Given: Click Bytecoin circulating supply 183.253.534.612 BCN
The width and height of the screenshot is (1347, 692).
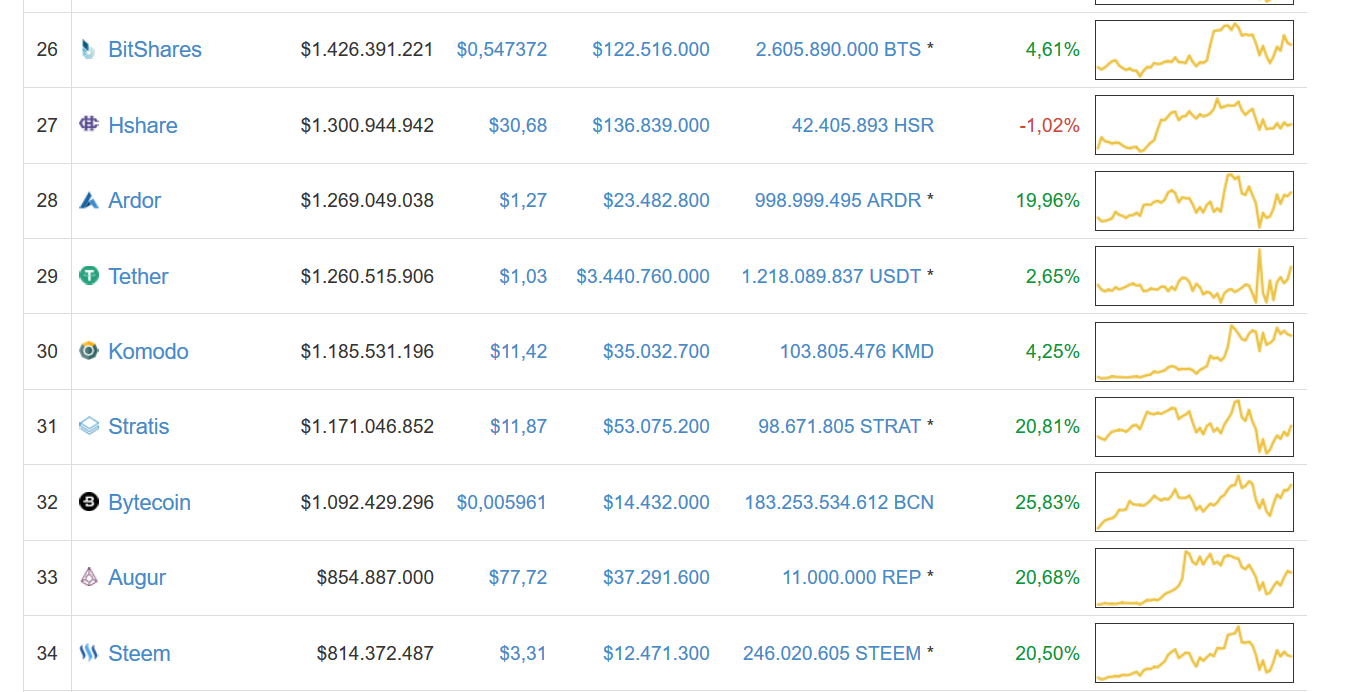Looking at the screenshot, I should pos(839,502).
